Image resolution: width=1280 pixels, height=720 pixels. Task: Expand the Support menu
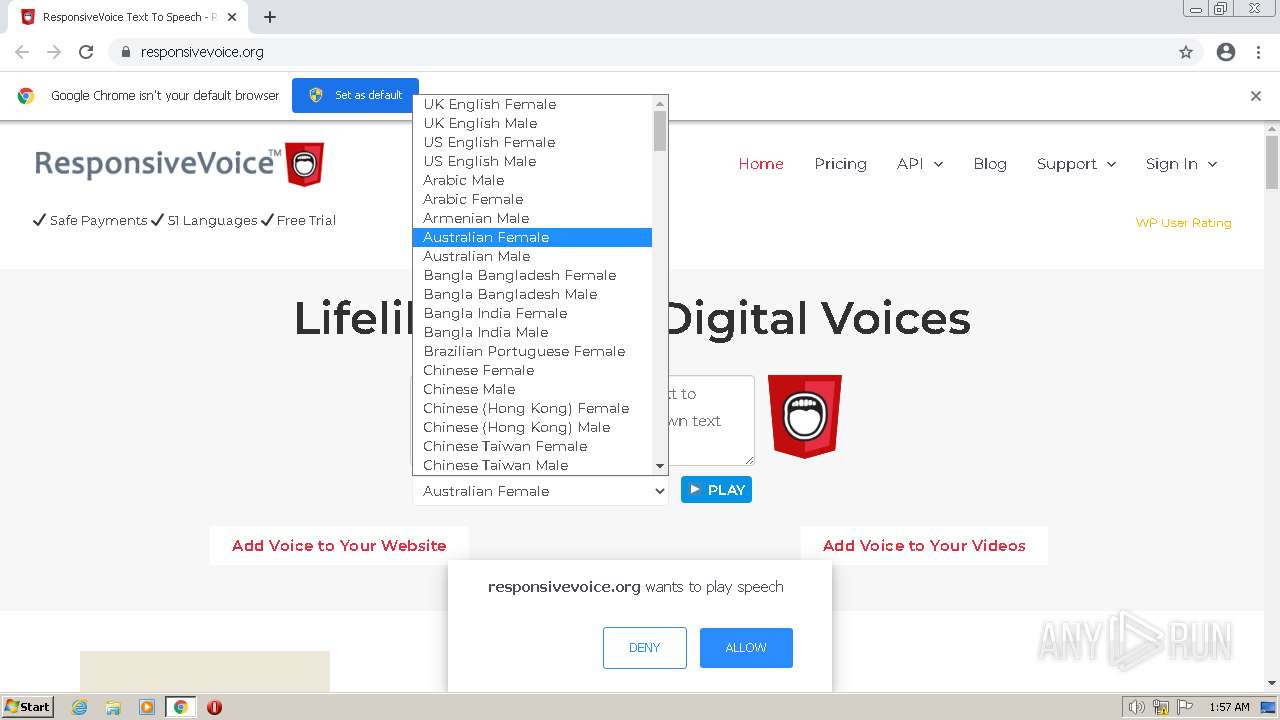1076,164
